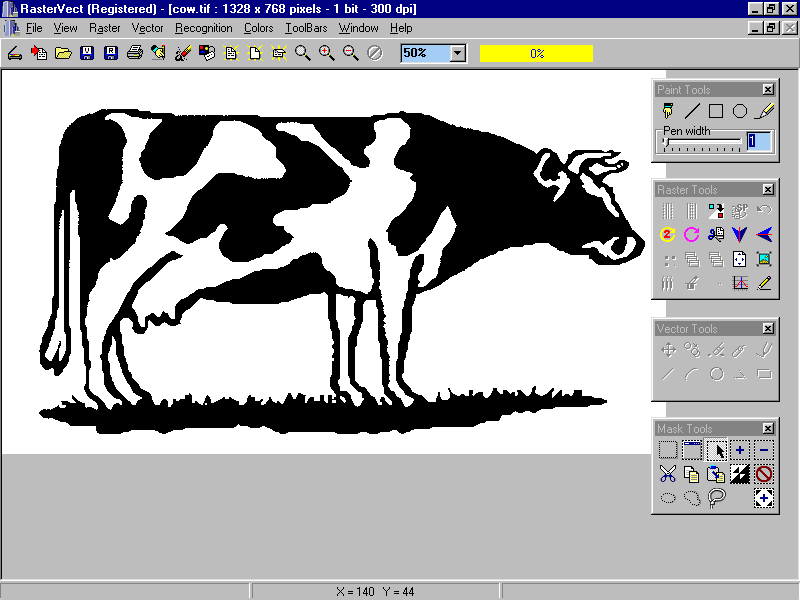Screen dimensions: 800x600
Task: Pick the highlighter pen in Paint Tools
Action: click(762, 110)
